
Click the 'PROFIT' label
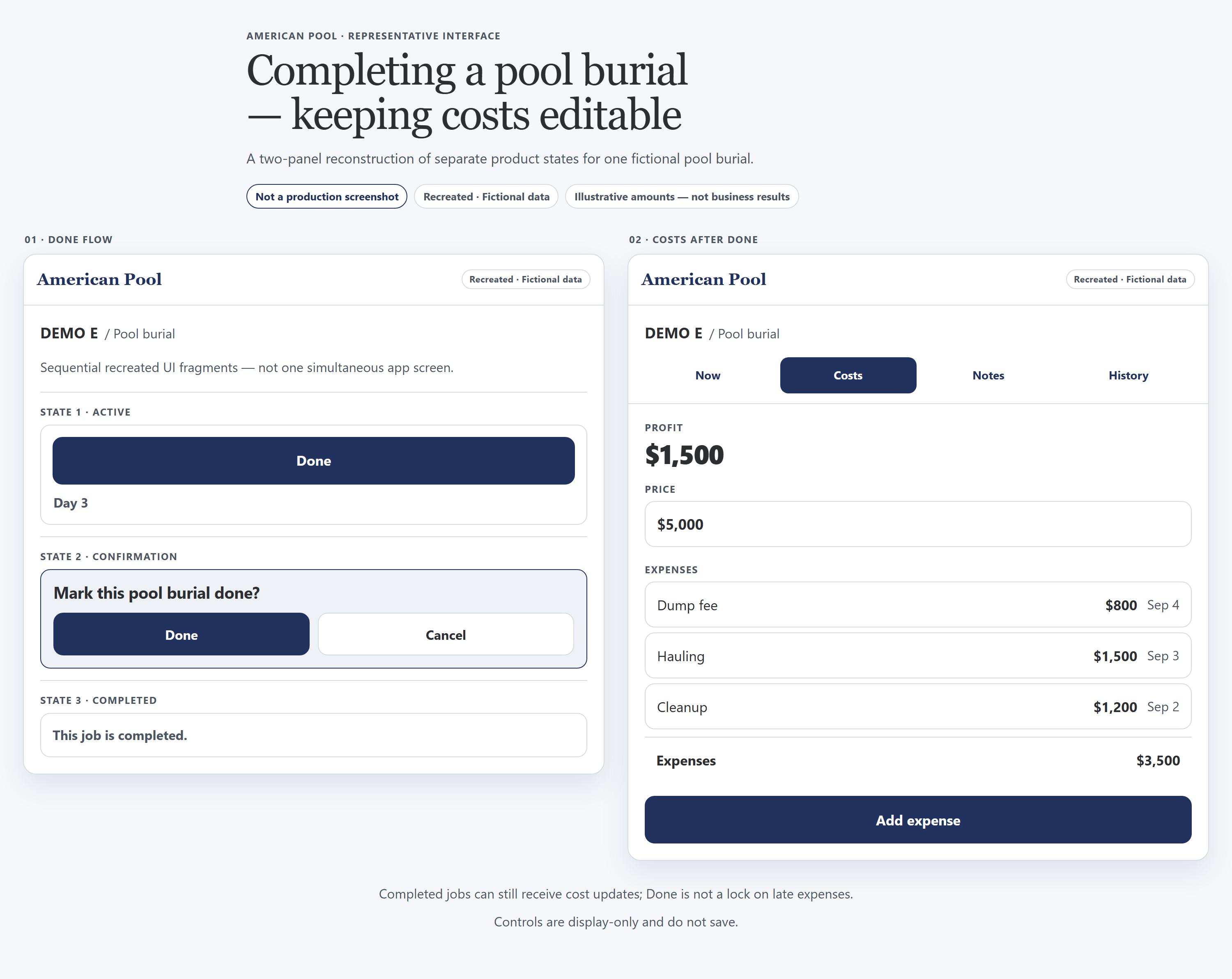point(663,427)
